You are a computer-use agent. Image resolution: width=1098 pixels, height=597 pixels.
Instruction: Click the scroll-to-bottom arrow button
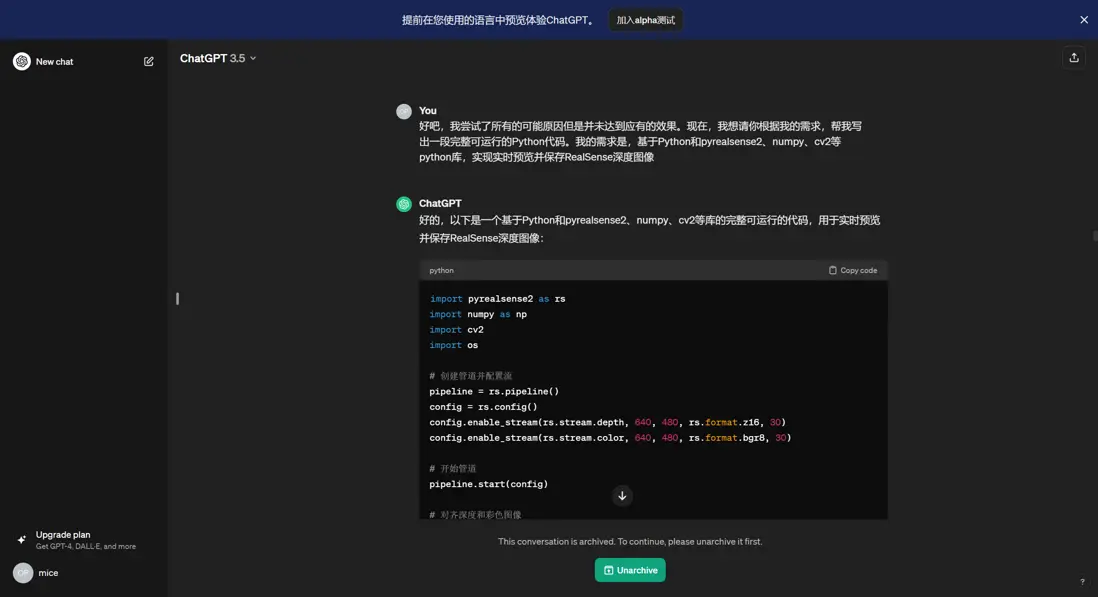coord(622,496)
